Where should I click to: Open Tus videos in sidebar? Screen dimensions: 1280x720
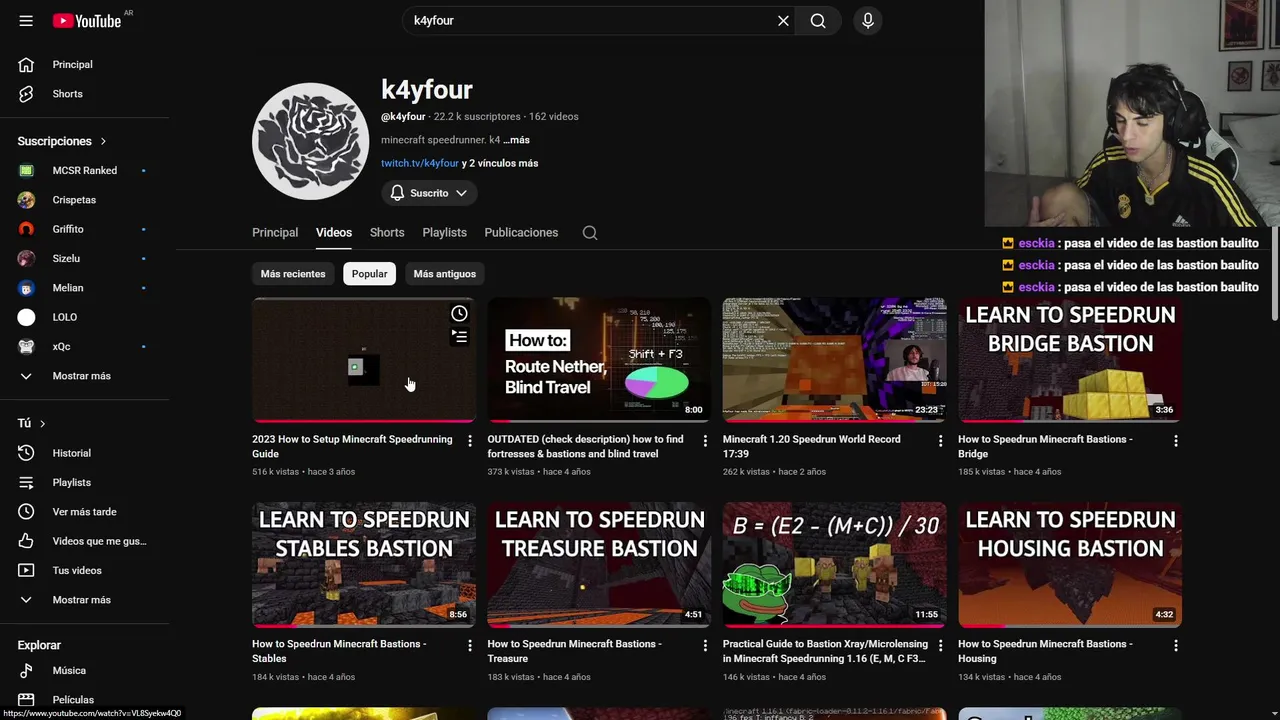click(85, 570)
